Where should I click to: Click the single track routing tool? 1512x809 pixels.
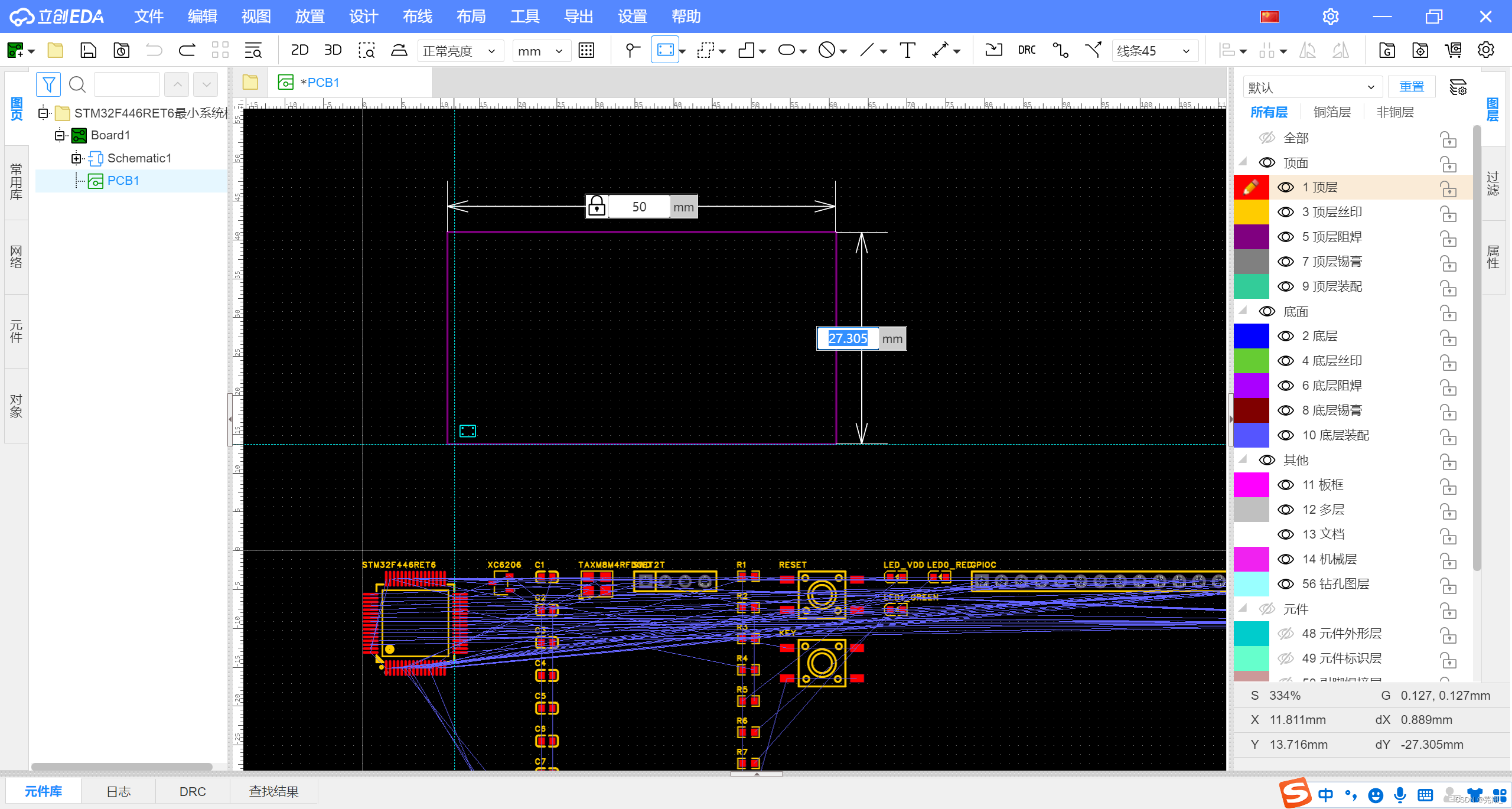(1060, 50)
